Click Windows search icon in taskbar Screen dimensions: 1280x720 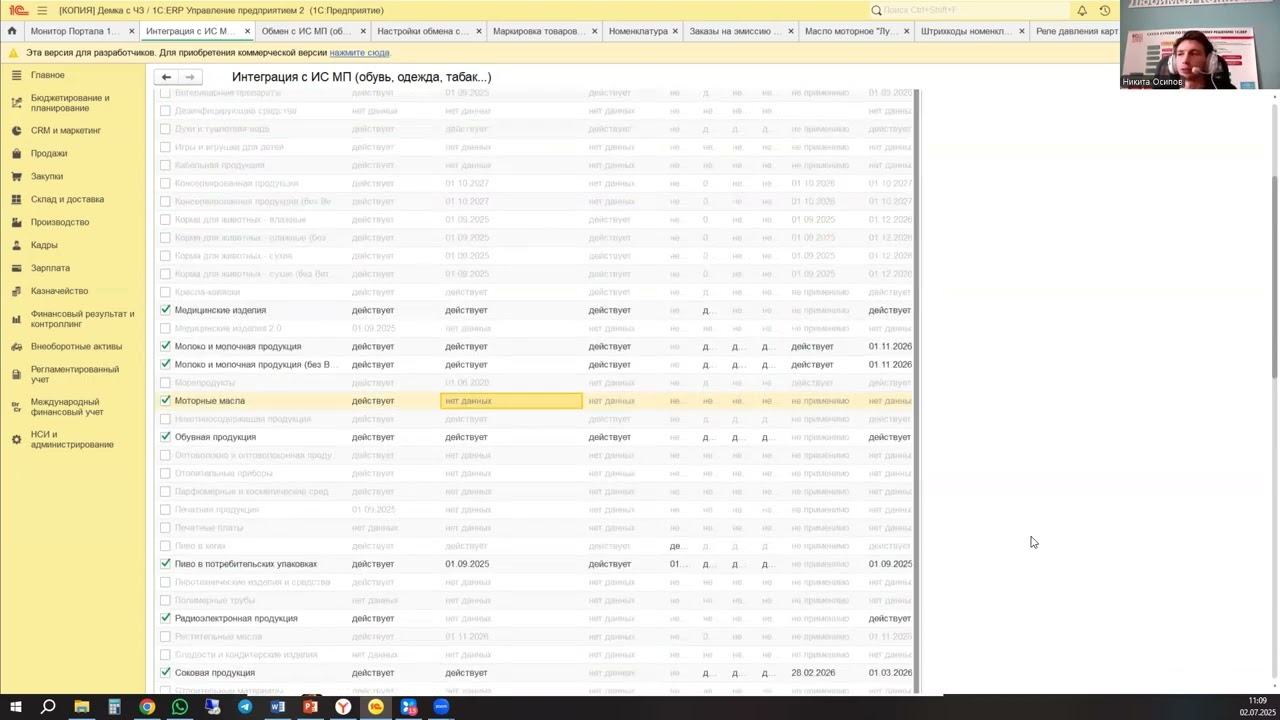pyautogui.click(x=48, y=707)
